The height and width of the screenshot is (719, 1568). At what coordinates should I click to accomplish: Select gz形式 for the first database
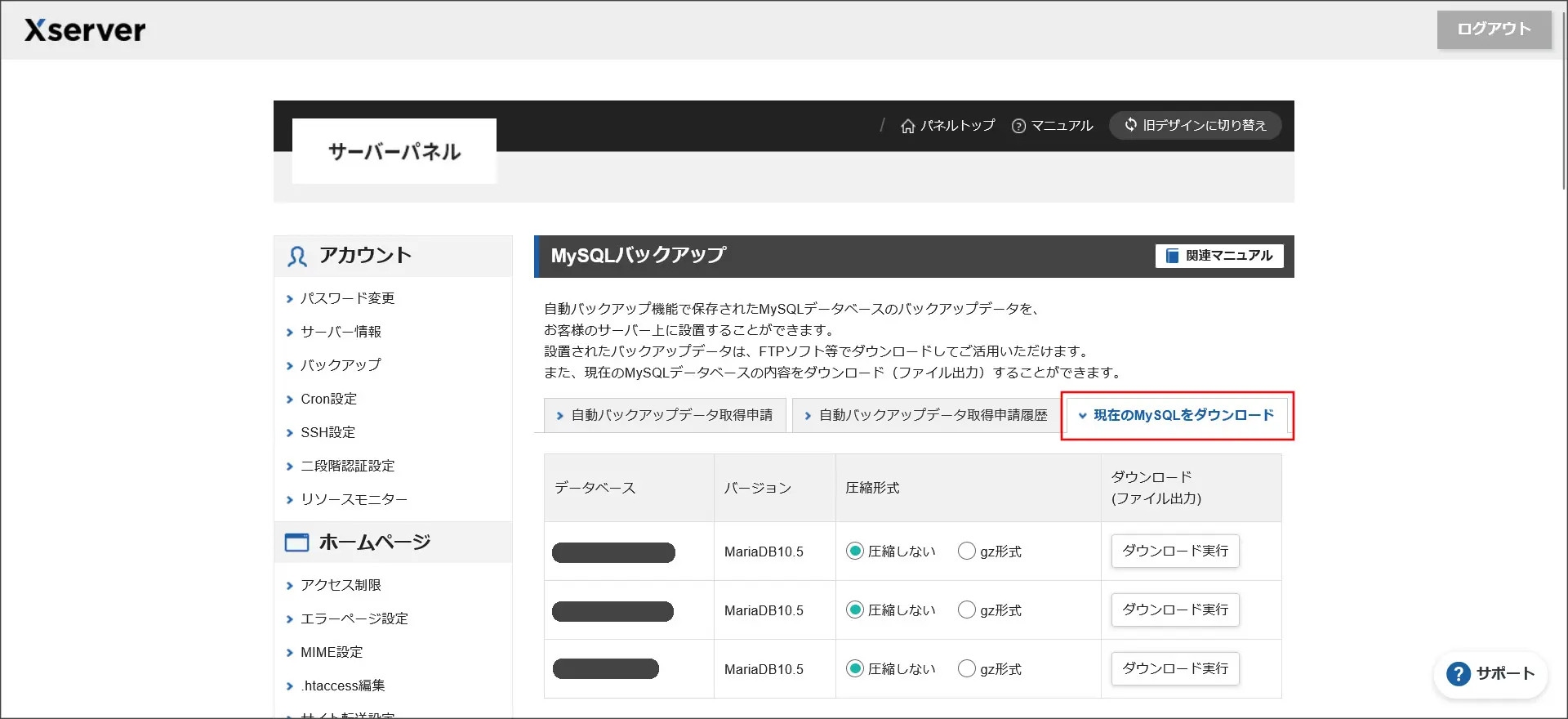[x=967, y=552]
